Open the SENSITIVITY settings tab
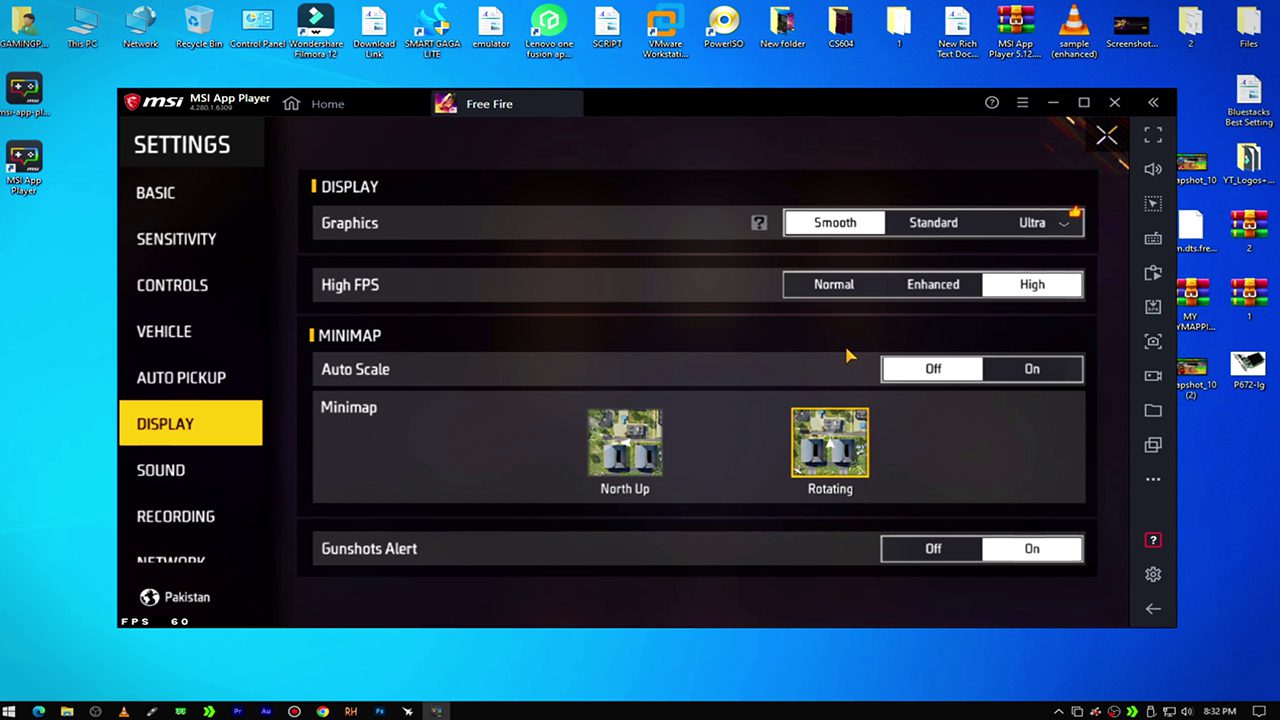Image resolution: width=1280 pixels, height=720 pixels. 176,239
